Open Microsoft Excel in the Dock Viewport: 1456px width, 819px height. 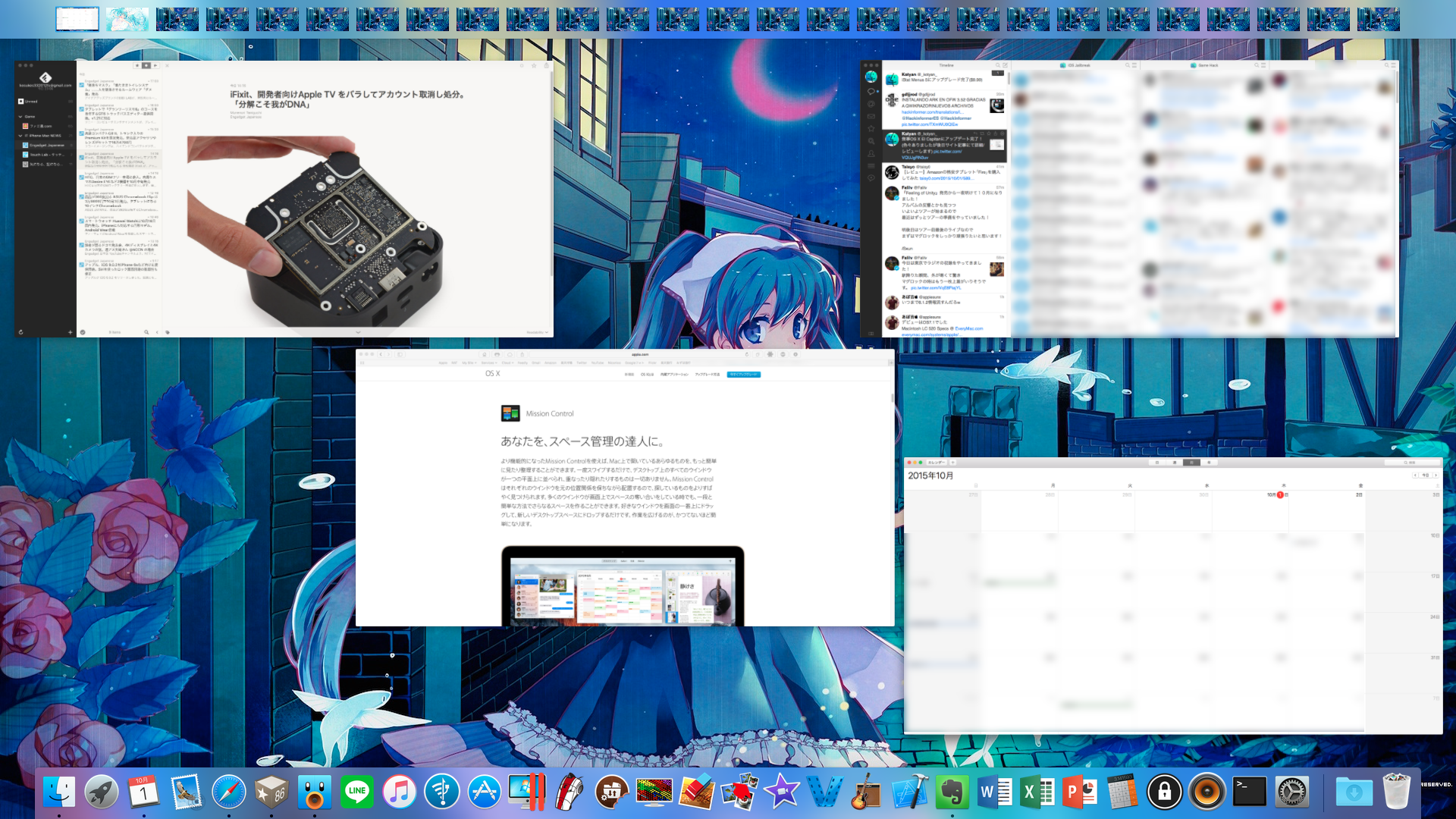[1037, 792]
